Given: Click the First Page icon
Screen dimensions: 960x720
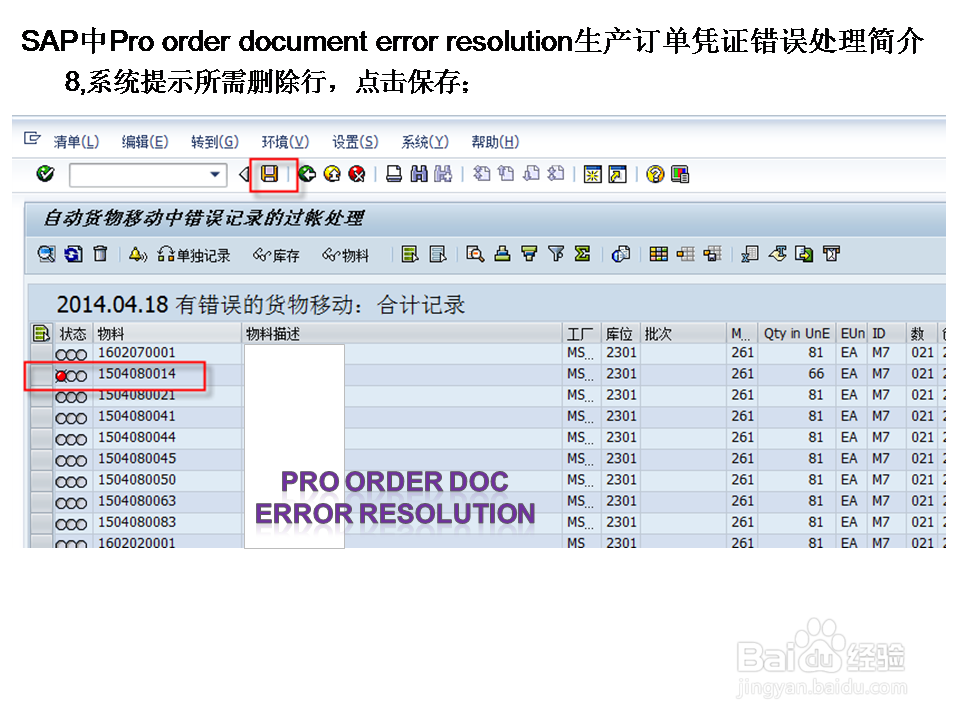Looking at the screenshot, I should coord(482,174).
